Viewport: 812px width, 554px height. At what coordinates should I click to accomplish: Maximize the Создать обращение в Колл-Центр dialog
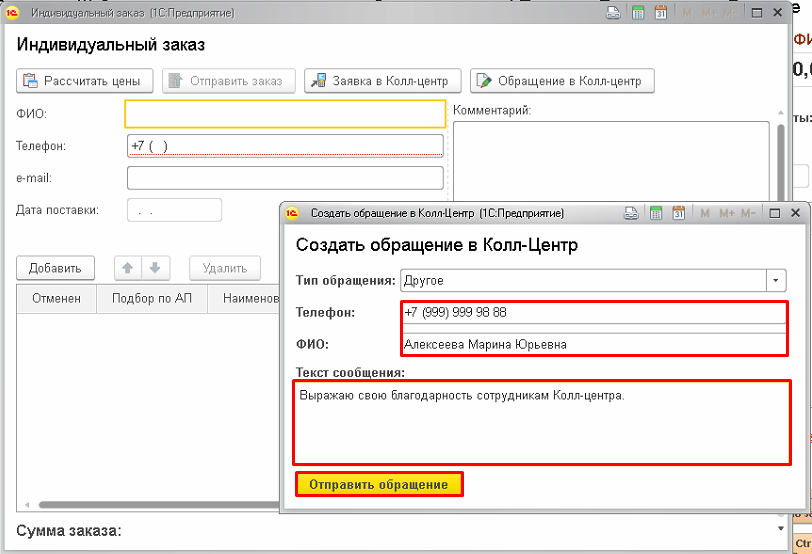click(x=774, y=213)
